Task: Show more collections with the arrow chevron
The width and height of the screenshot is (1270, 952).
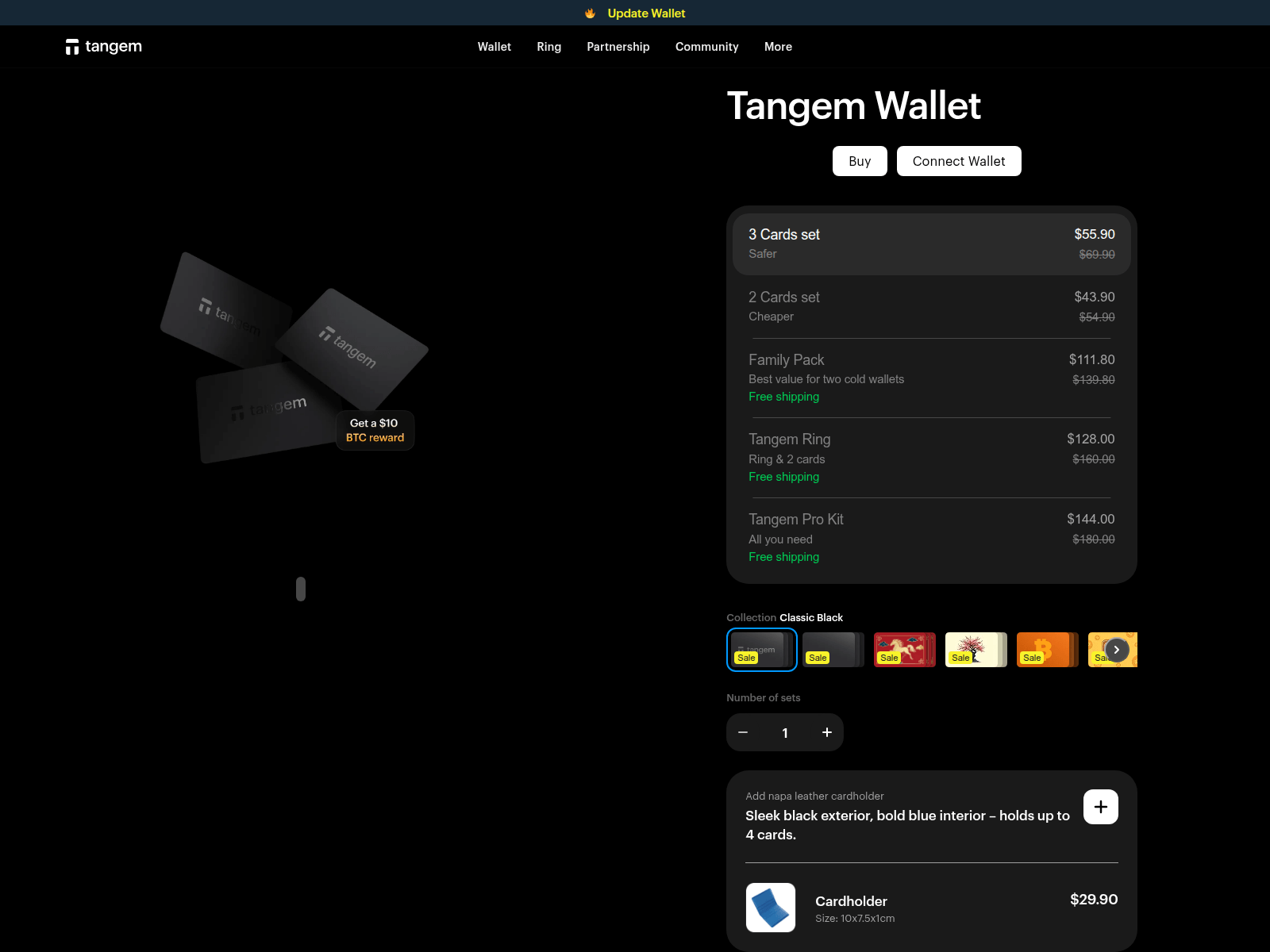Action: click(x=1117, y=650)
